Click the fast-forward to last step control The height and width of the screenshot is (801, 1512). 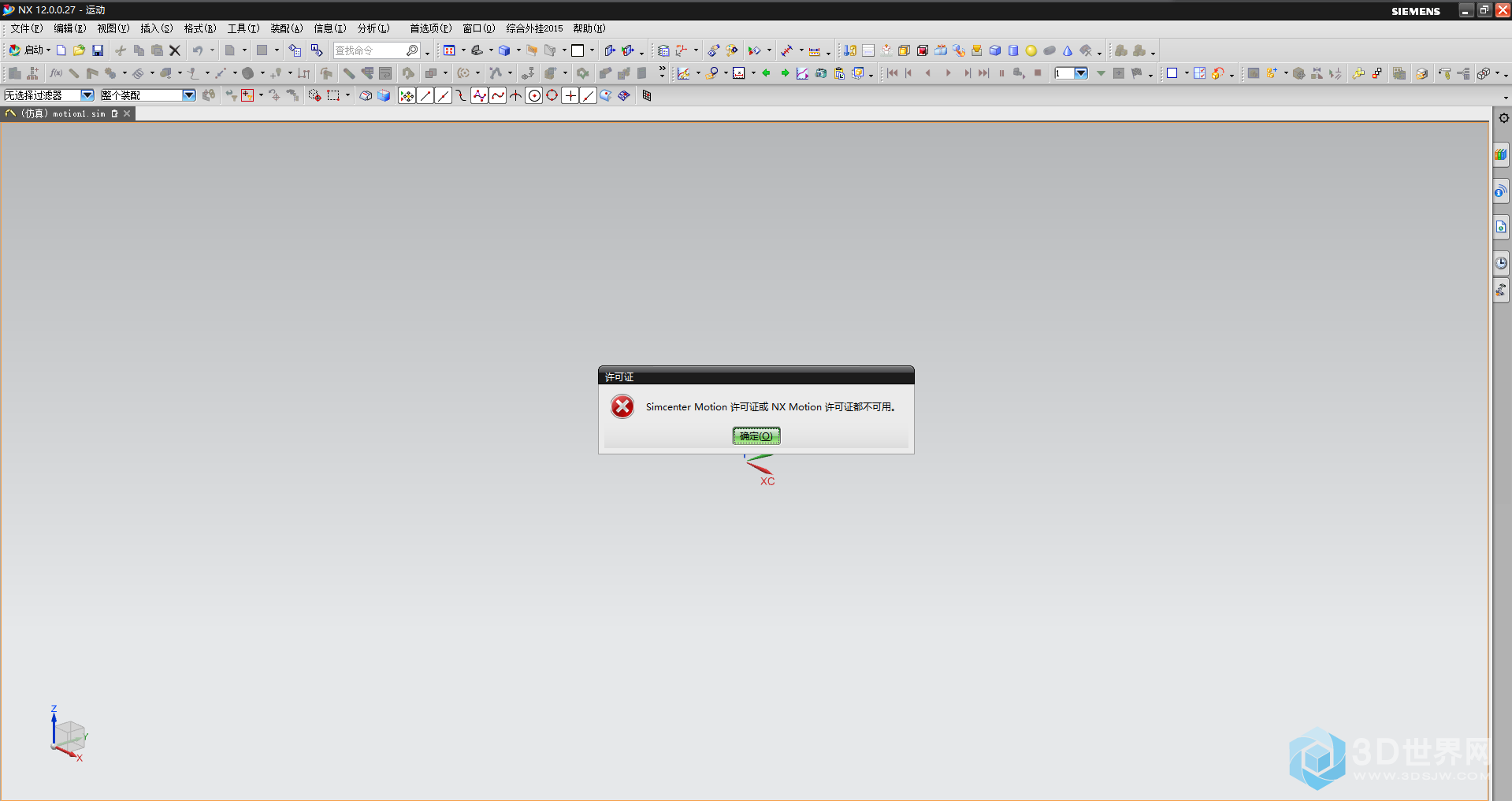coord(983,73)
